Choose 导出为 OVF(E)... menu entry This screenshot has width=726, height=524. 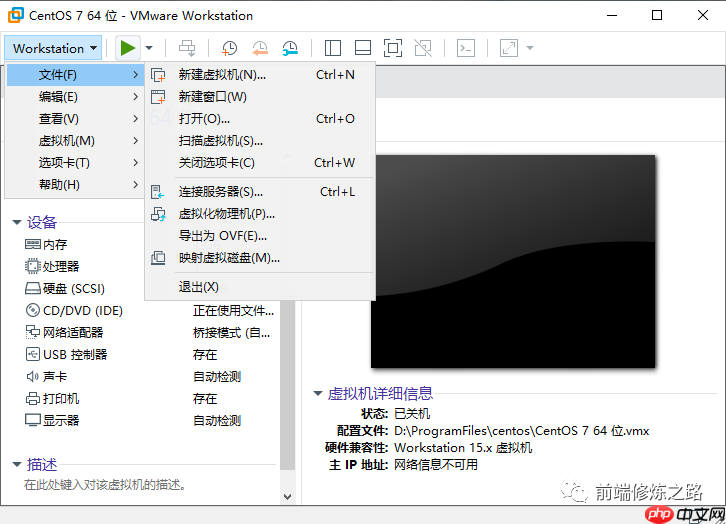pos(260,236)
